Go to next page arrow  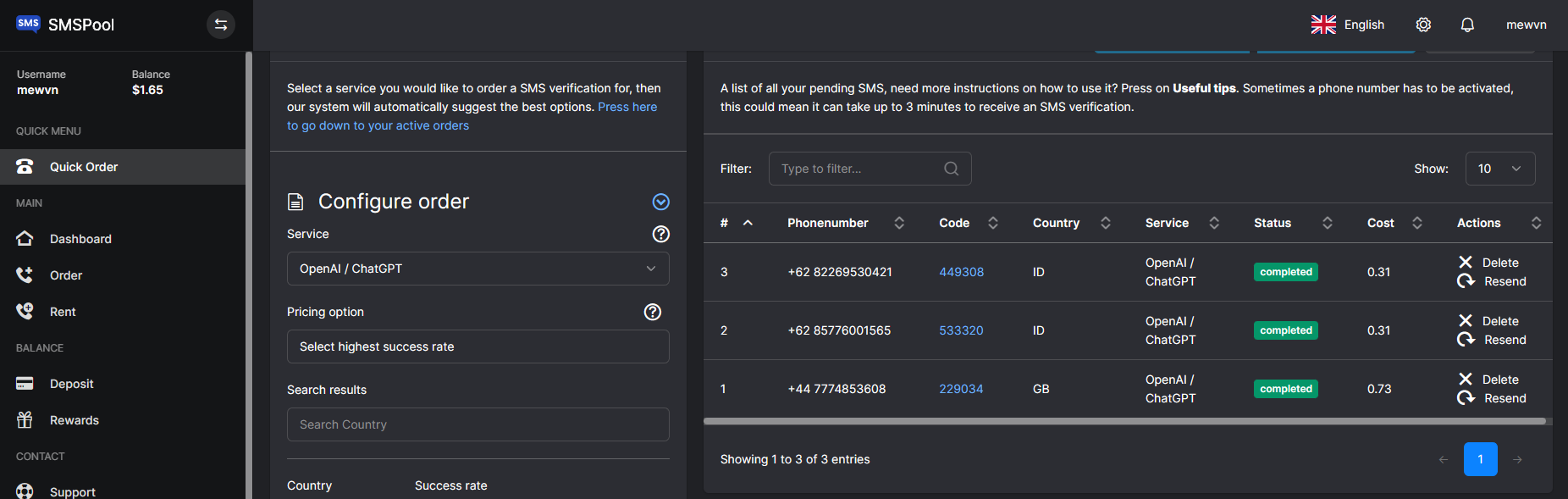1517,459
